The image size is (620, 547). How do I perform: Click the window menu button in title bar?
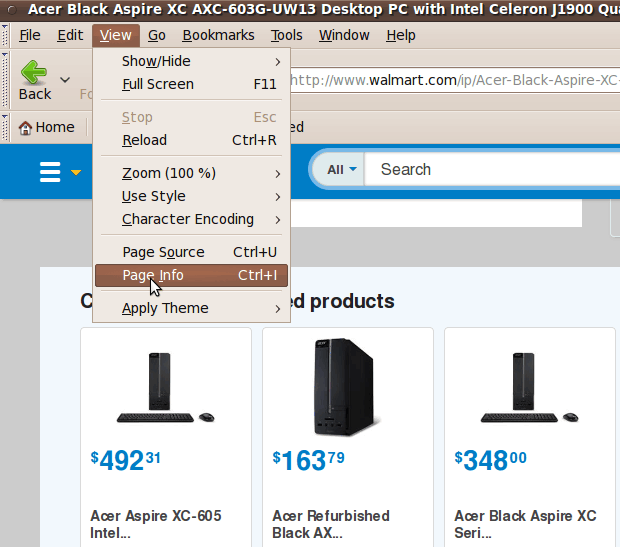(x=12, y=10)
